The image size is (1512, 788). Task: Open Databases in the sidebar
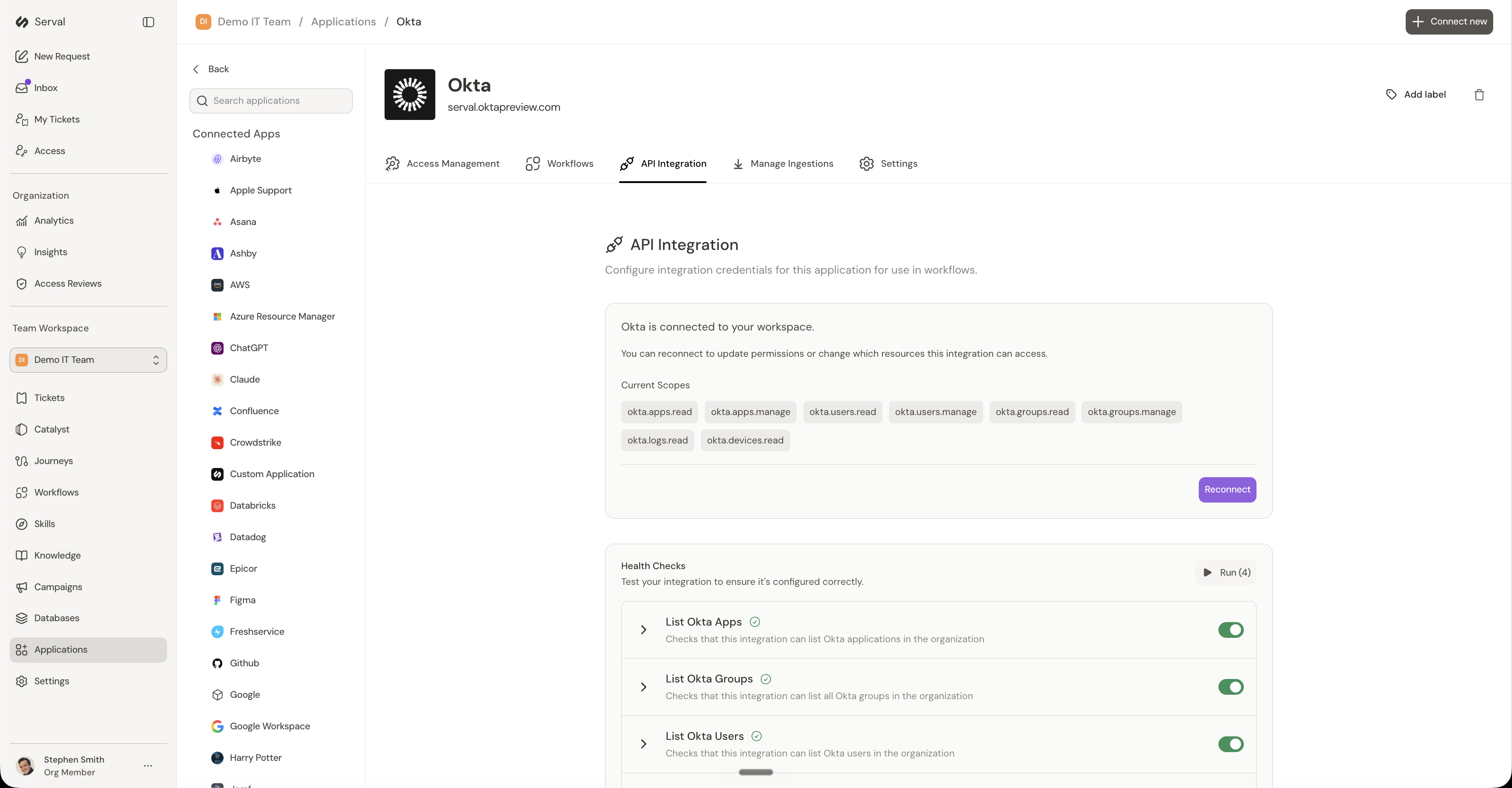[x=88, y=618]
